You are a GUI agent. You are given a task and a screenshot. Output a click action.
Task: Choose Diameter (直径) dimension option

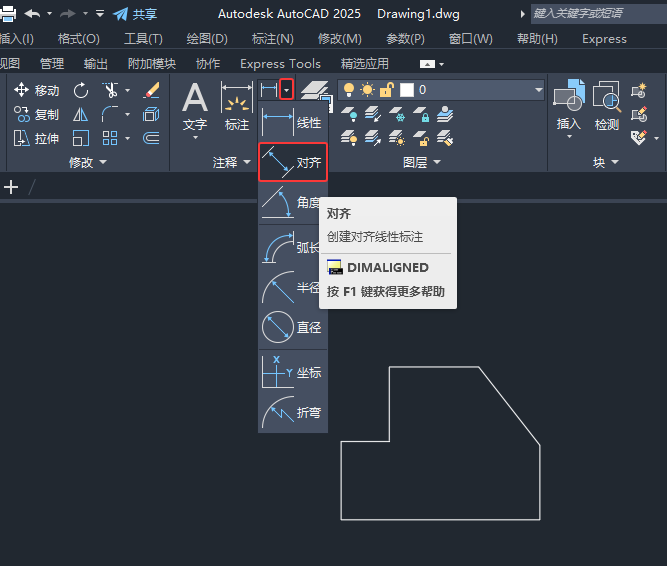(293, 327)
